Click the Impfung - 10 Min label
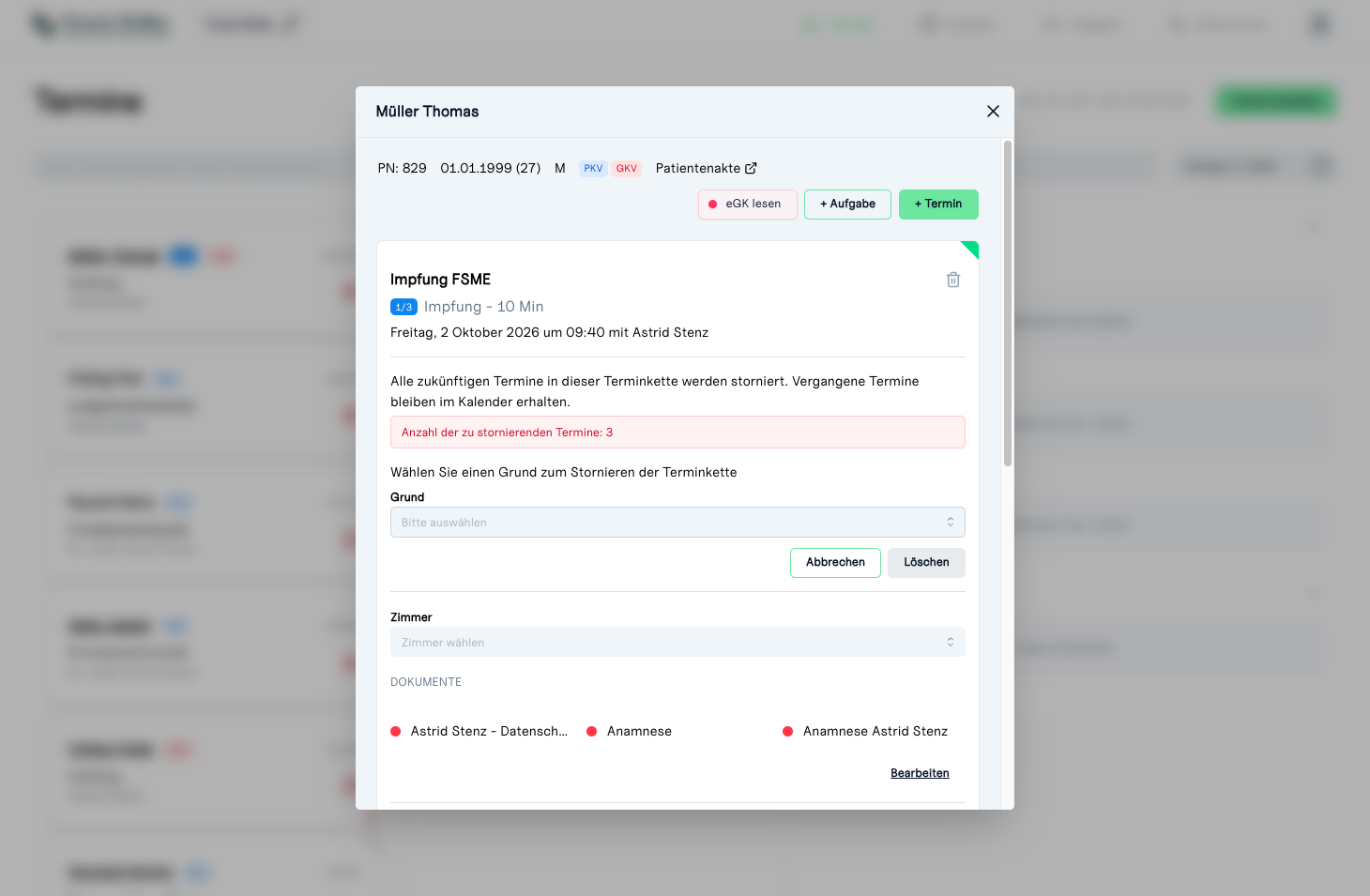This screenshot has height=896, width=1370. [483, 307]
